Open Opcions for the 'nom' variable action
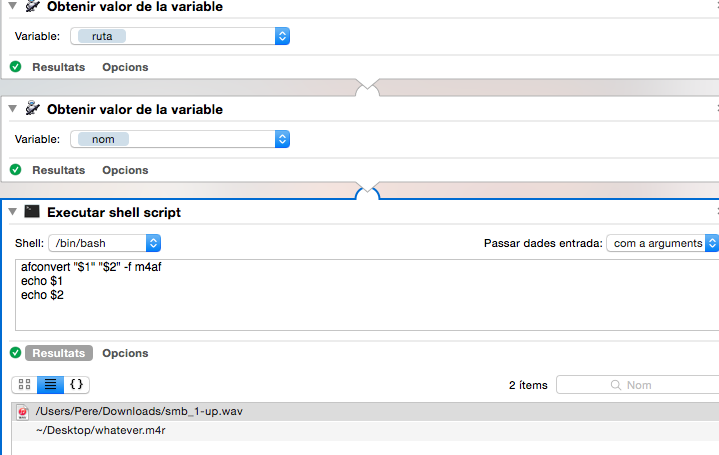Screen dimensions: 719x455 [x=125, y=170]
